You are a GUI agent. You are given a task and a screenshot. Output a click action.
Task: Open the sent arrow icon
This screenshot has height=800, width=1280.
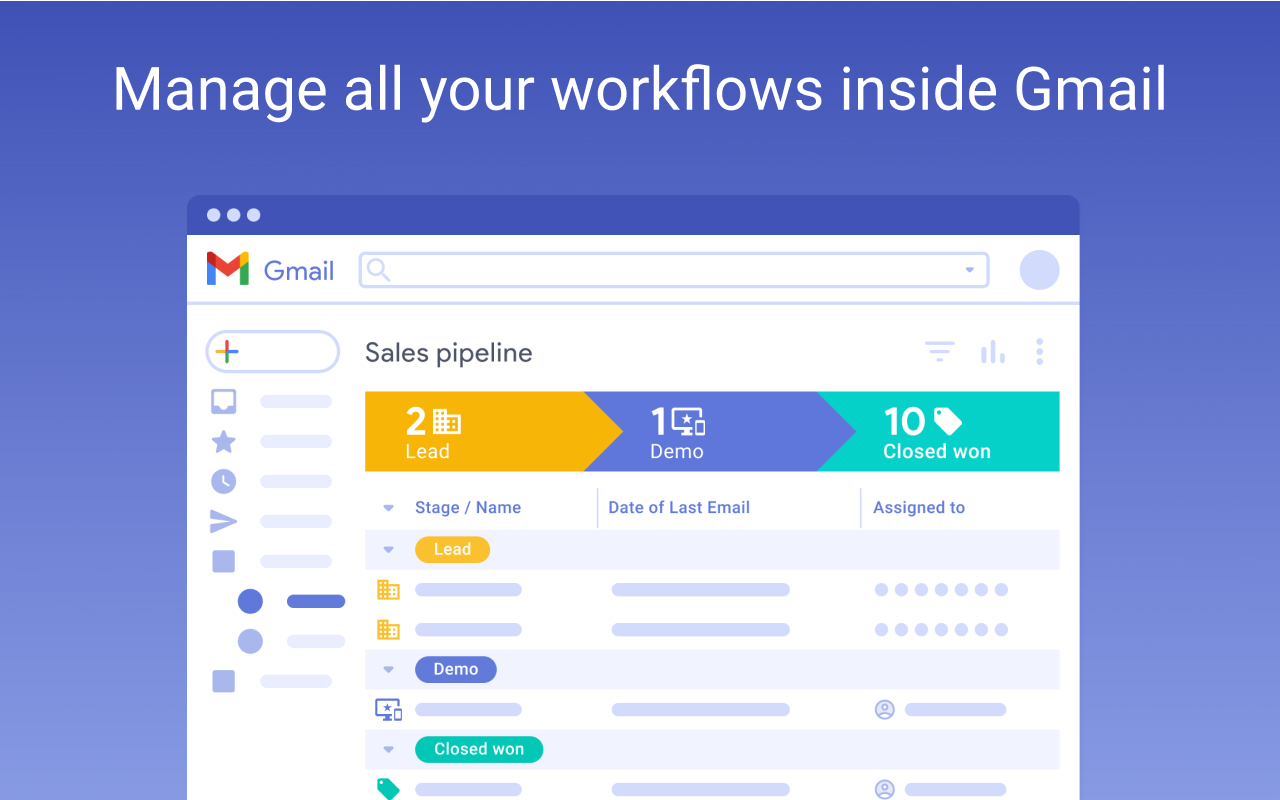pyautogui.click(x=223, y=521)
